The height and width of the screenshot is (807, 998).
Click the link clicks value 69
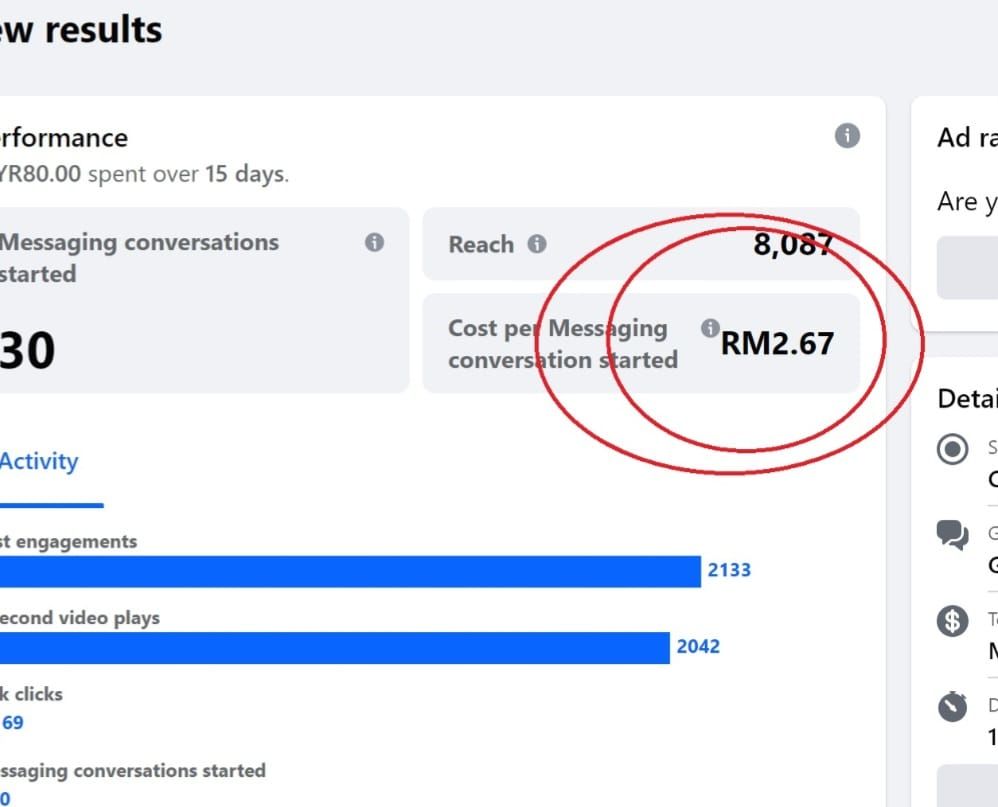(12, 723)
